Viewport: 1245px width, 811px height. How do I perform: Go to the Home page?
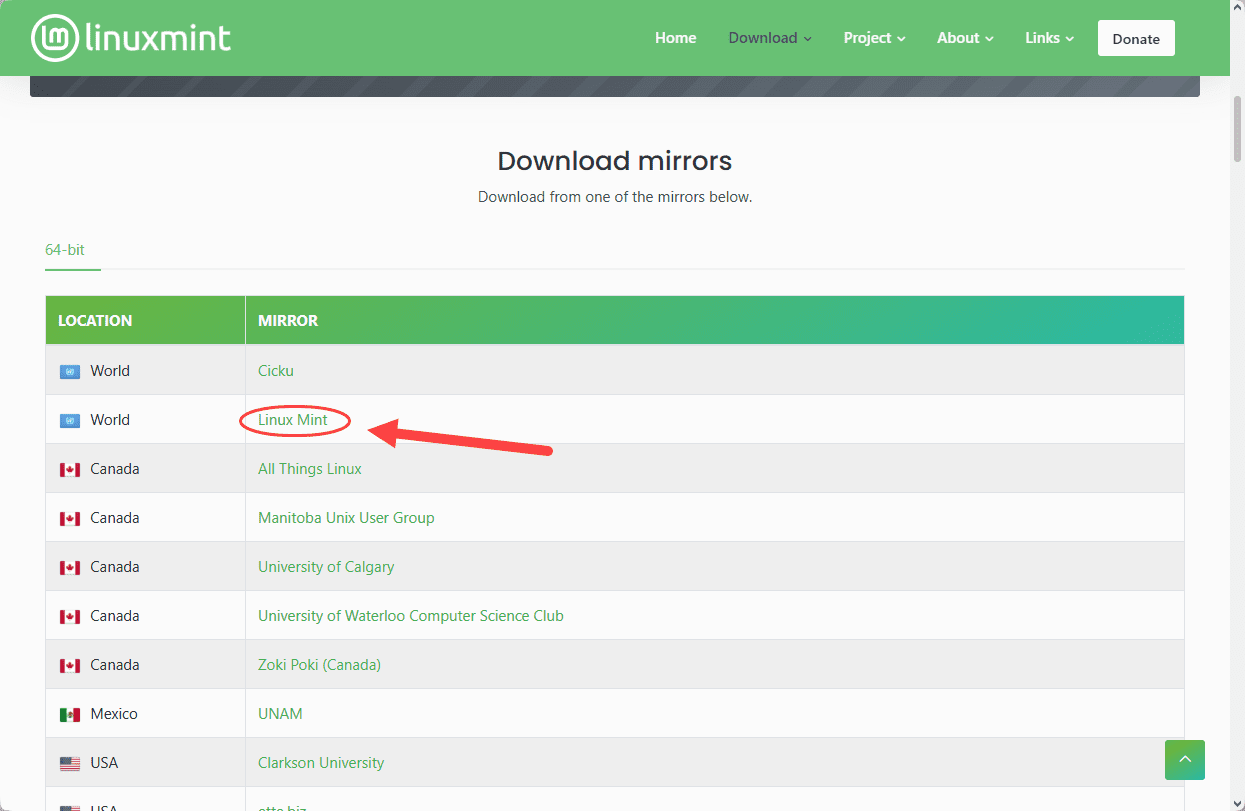(675, 38)
